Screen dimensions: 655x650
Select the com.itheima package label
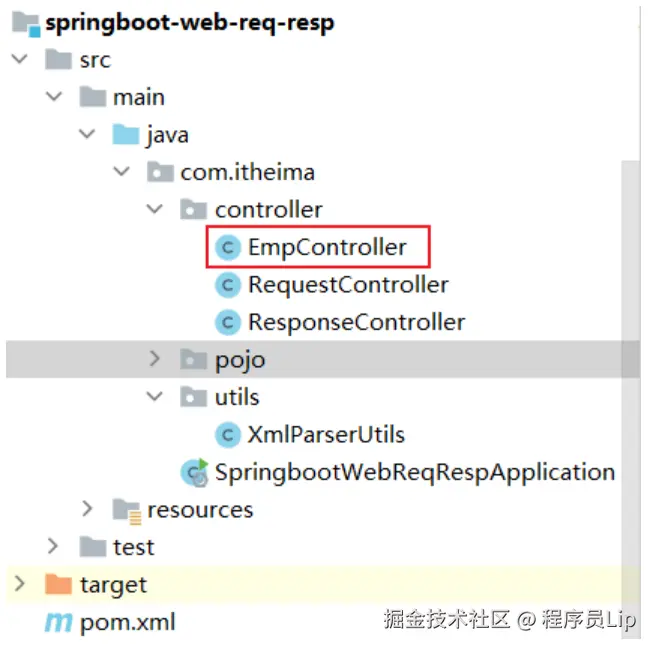247,172
